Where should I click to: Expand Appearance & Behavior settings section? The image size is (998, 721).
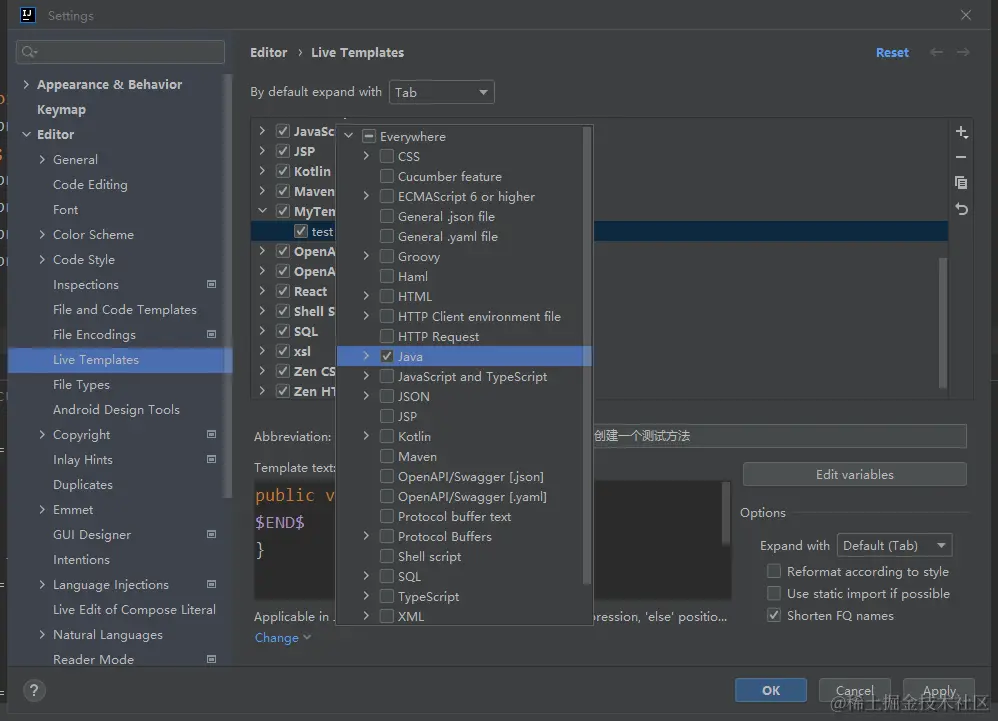tap(26, 84)
